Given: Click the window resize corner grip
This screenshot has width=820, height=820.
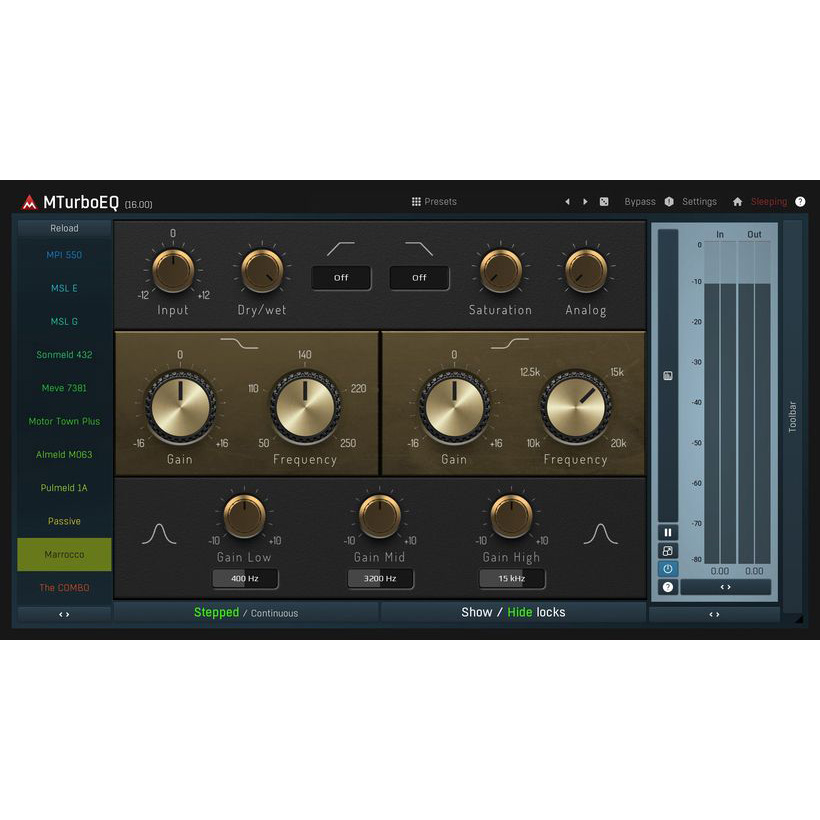Looking at the screenshot, I should click(798, 619).
